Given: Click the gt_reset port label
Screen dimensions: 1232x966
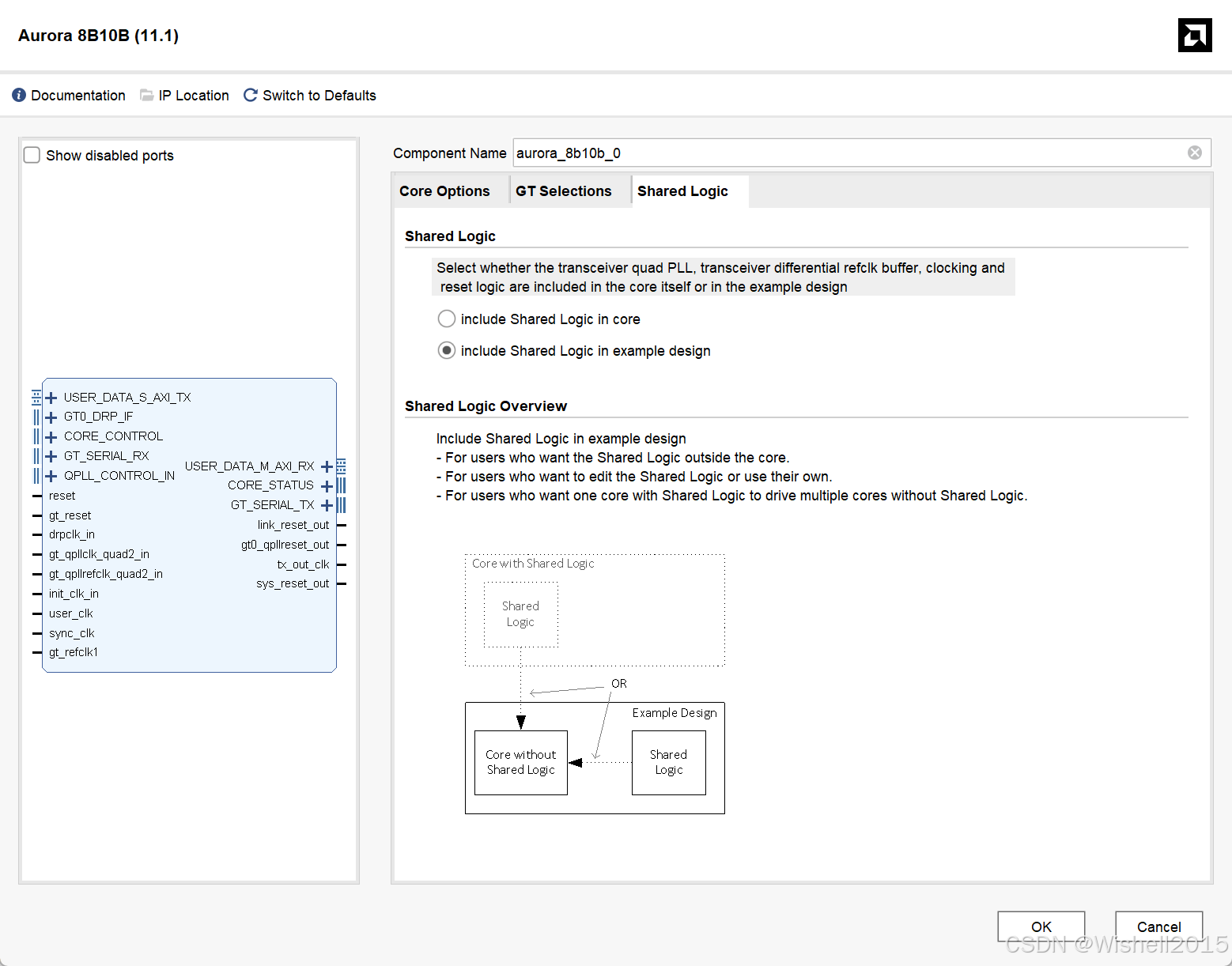Looking at the screenshot, I should click(x=70, y=515).
